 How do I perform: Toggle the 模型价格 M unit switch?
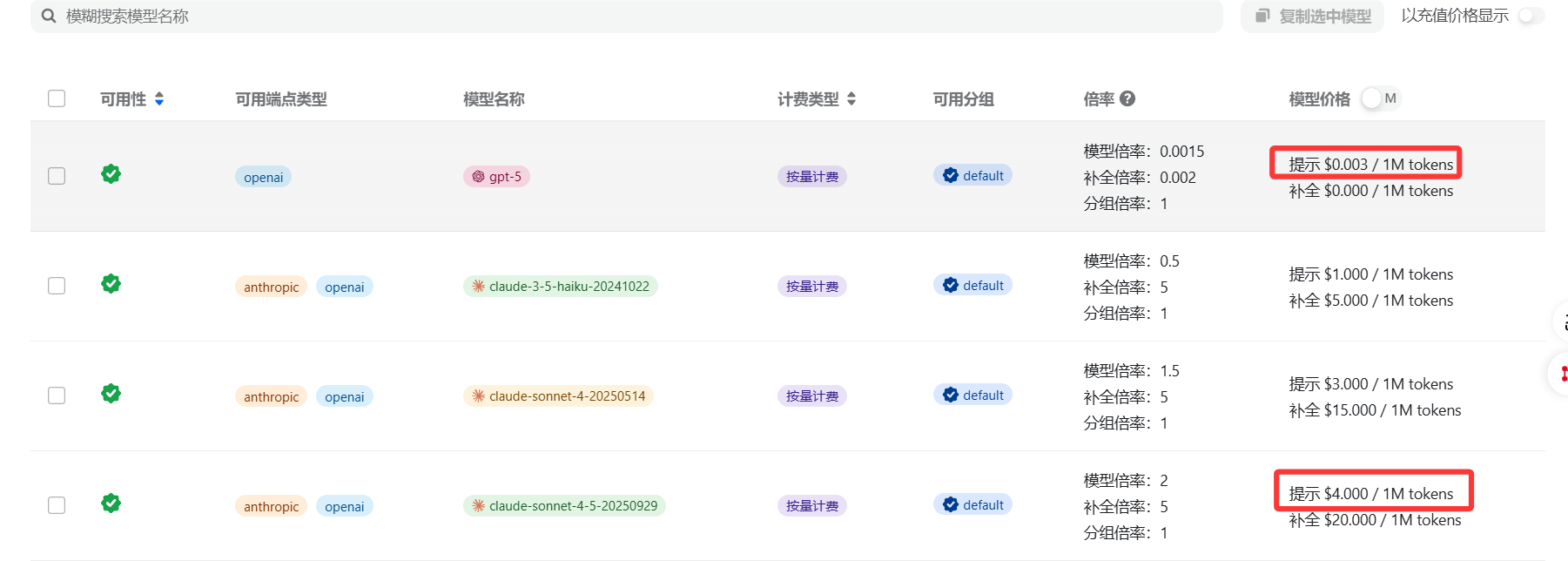(1381, 98)
